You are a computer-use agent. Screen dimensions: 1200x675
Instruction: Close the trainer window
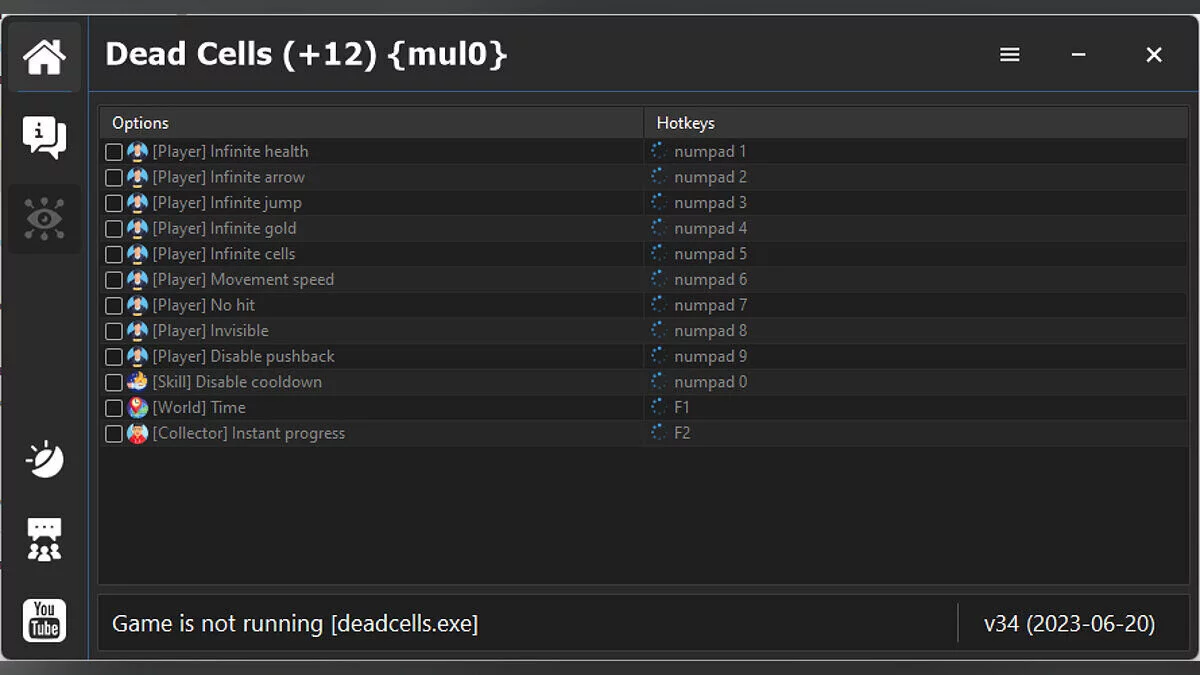click(x=1154, y=55)
